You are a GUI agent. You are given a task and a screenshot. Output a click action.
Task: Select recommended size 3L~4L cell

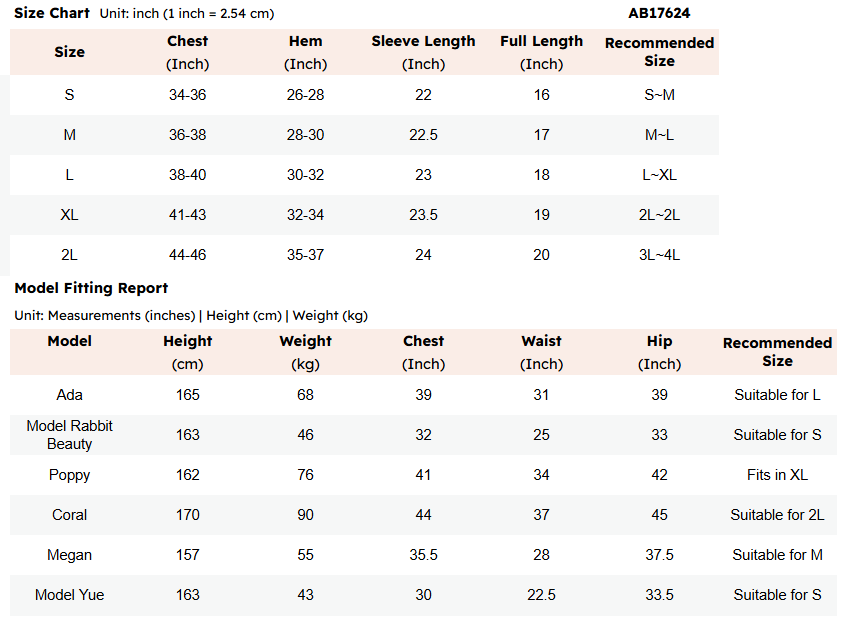(x=659, y=255)
